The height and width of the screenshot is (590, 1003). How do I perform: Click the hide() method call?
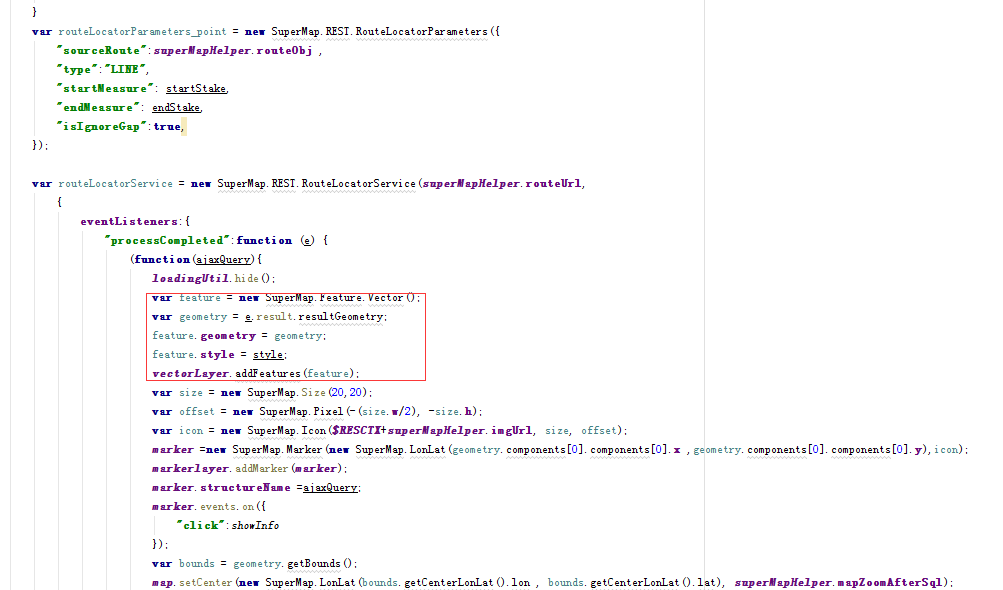click(253, 278)
